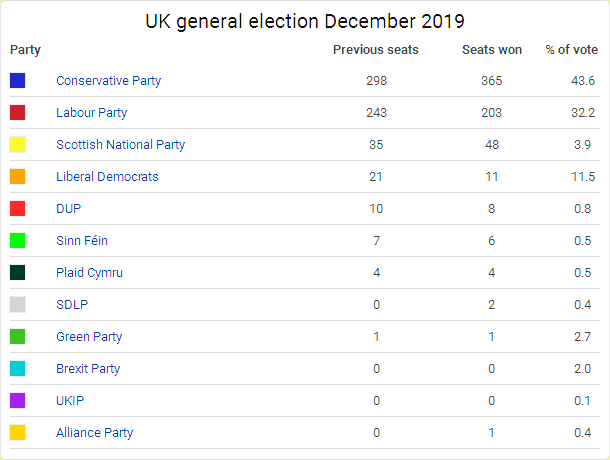610x460 pixels.
Task: Click the Seats won column header
Action: pyautogui.click(x=492, y=50)
